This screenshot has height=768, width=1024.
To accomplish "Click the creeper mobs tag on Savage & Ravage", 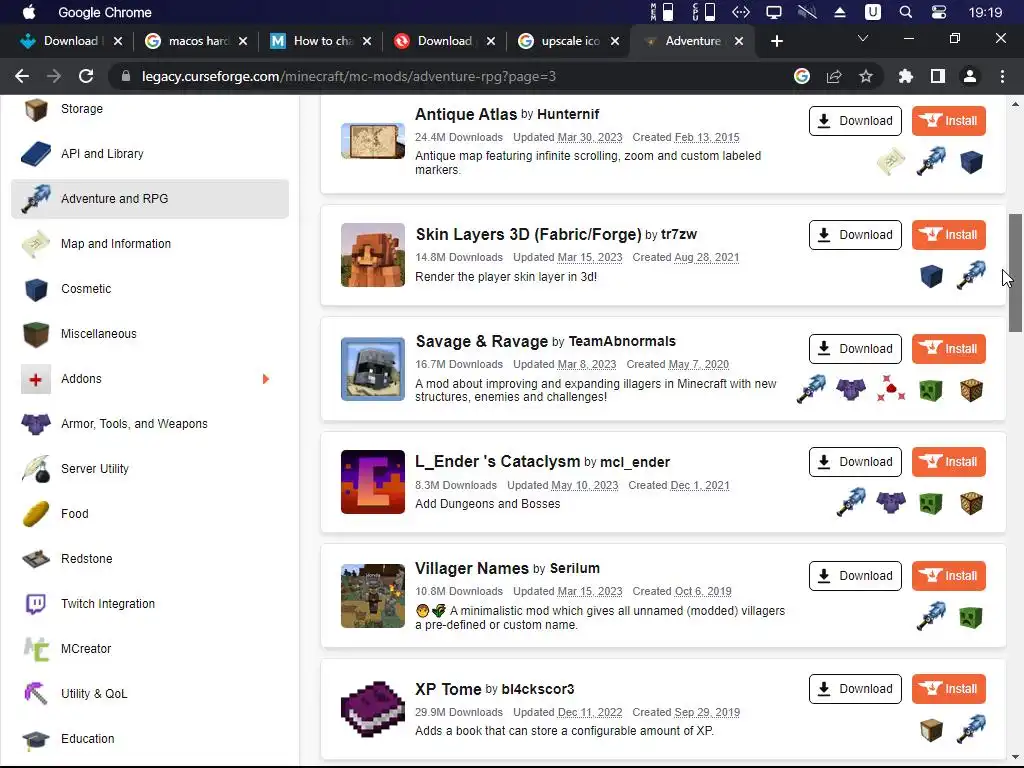I will coord(931,390).
